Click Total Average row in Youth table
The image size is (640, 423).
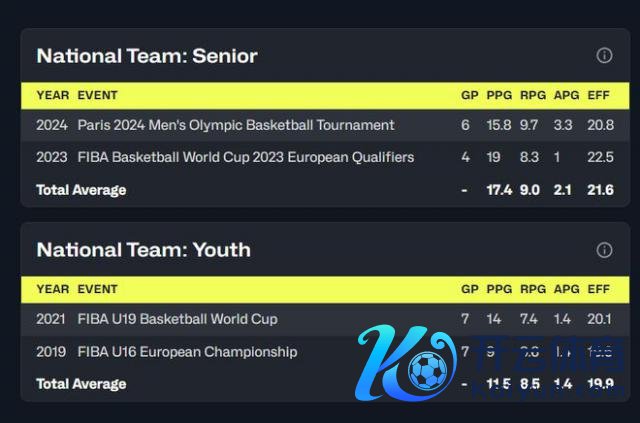[81, 383]
